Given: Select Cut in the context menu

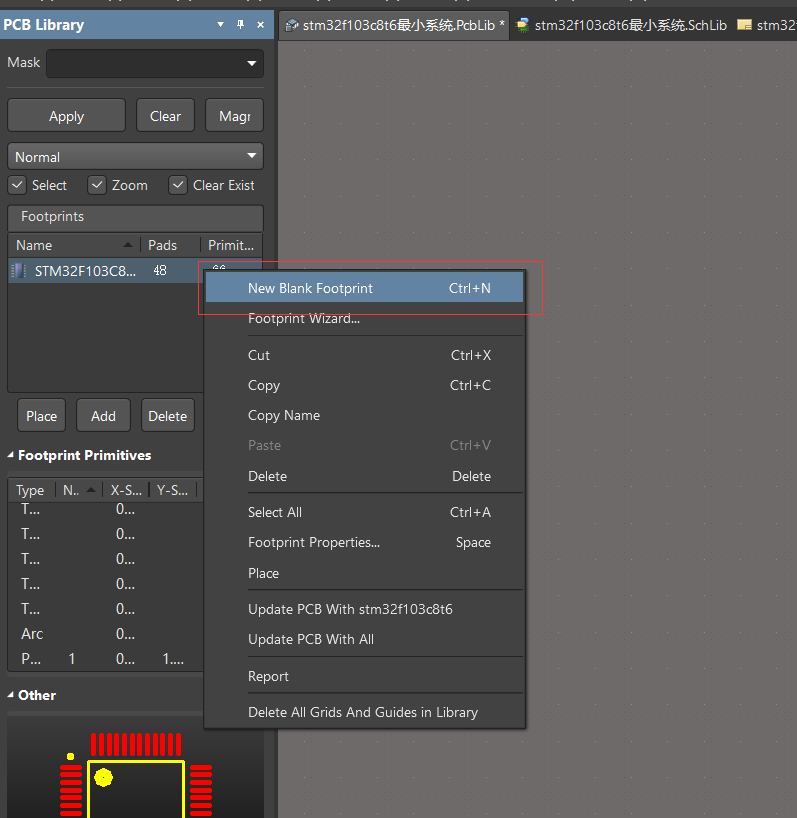Looking at the screenshot, I should pos(364,355).
